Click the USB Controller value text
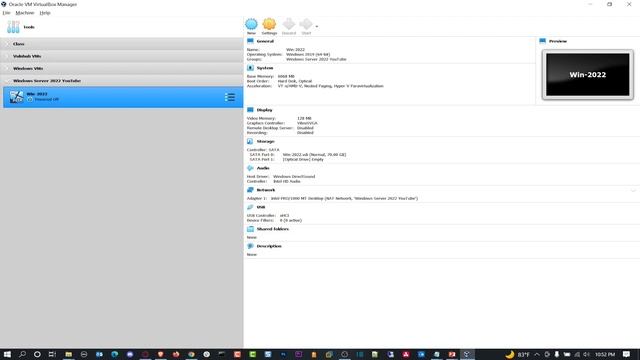 tap(284, 216)
